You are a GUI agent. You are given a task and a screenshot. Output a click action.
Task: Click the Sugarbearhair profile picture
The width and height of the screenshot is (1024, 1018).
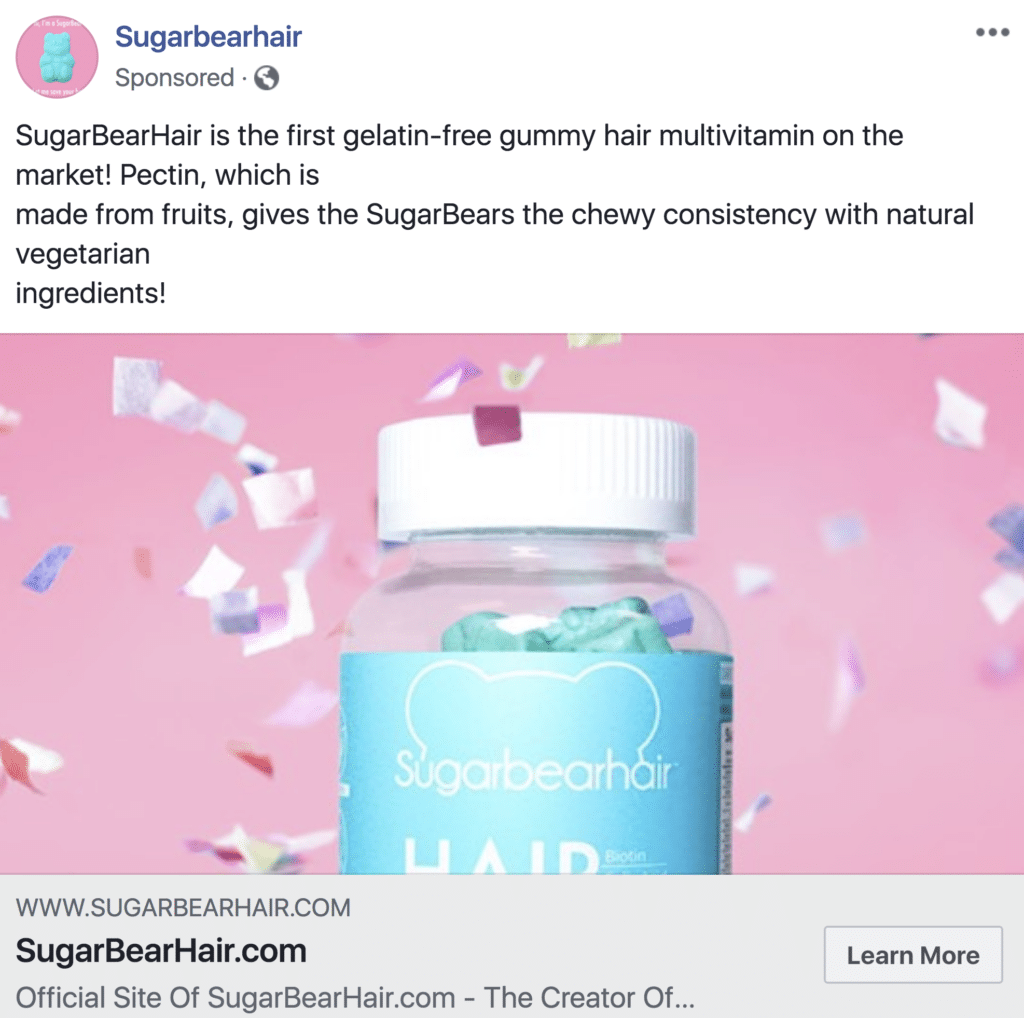[57, 57]
